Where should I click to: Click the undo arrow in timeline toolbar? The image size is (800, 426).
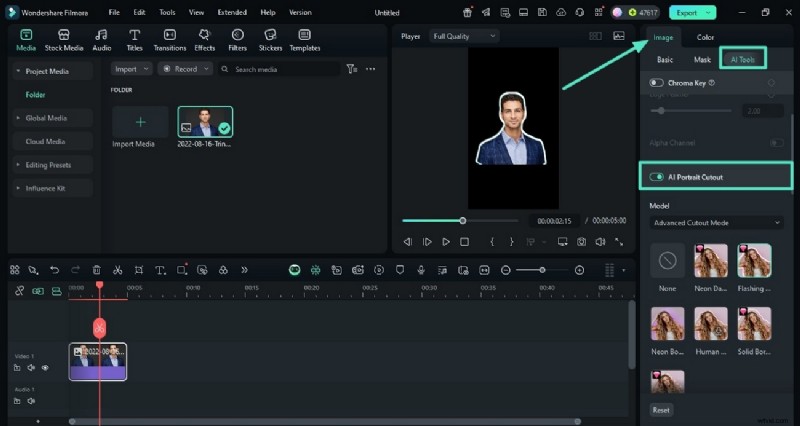point(53,270)
